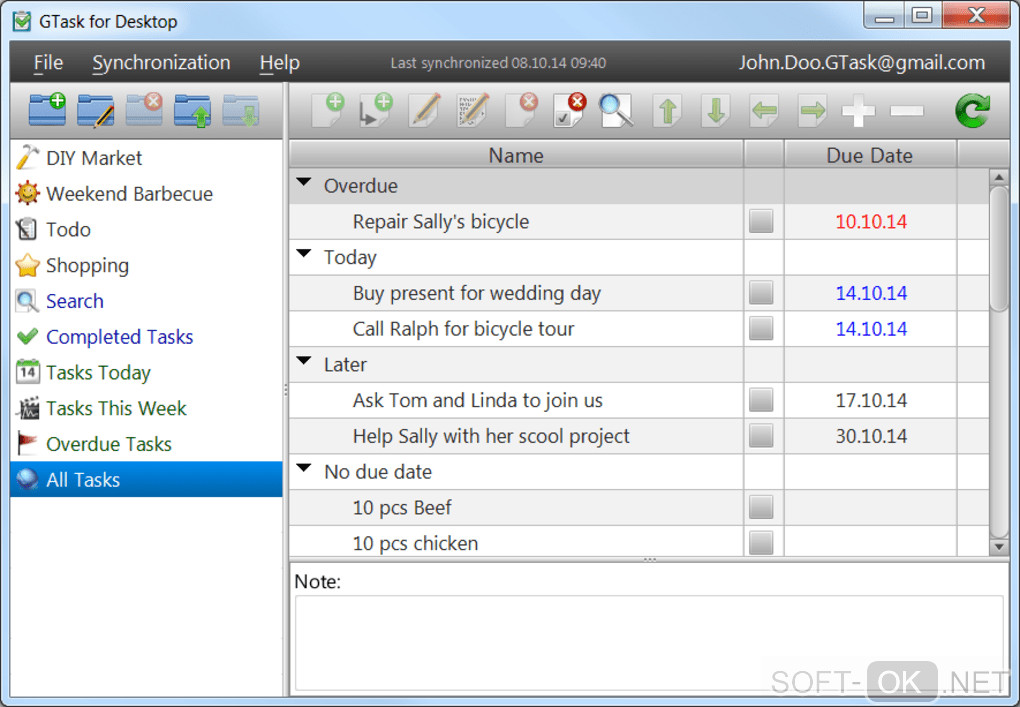
Task: Show Completed Tasks
Action: 146,337
